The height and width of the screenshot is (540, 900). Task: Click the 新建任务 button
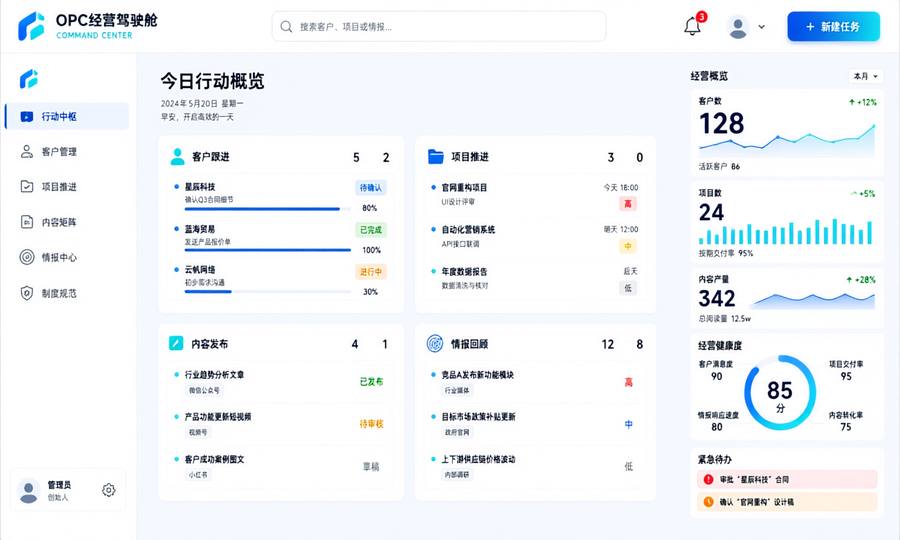click(833, 26)
